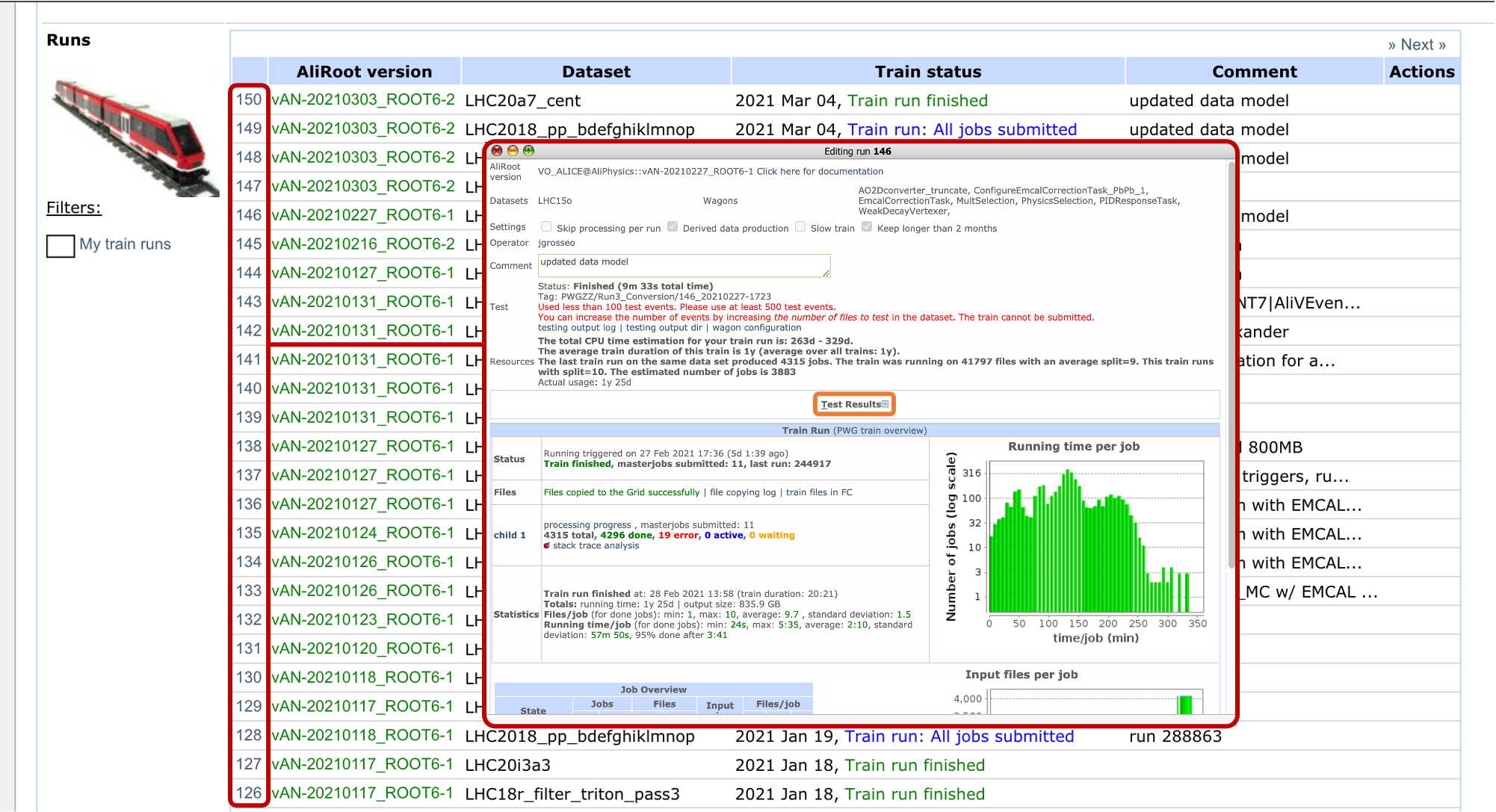Click the Train status column header
The image size is (1496, 812).
coord(927,72)
